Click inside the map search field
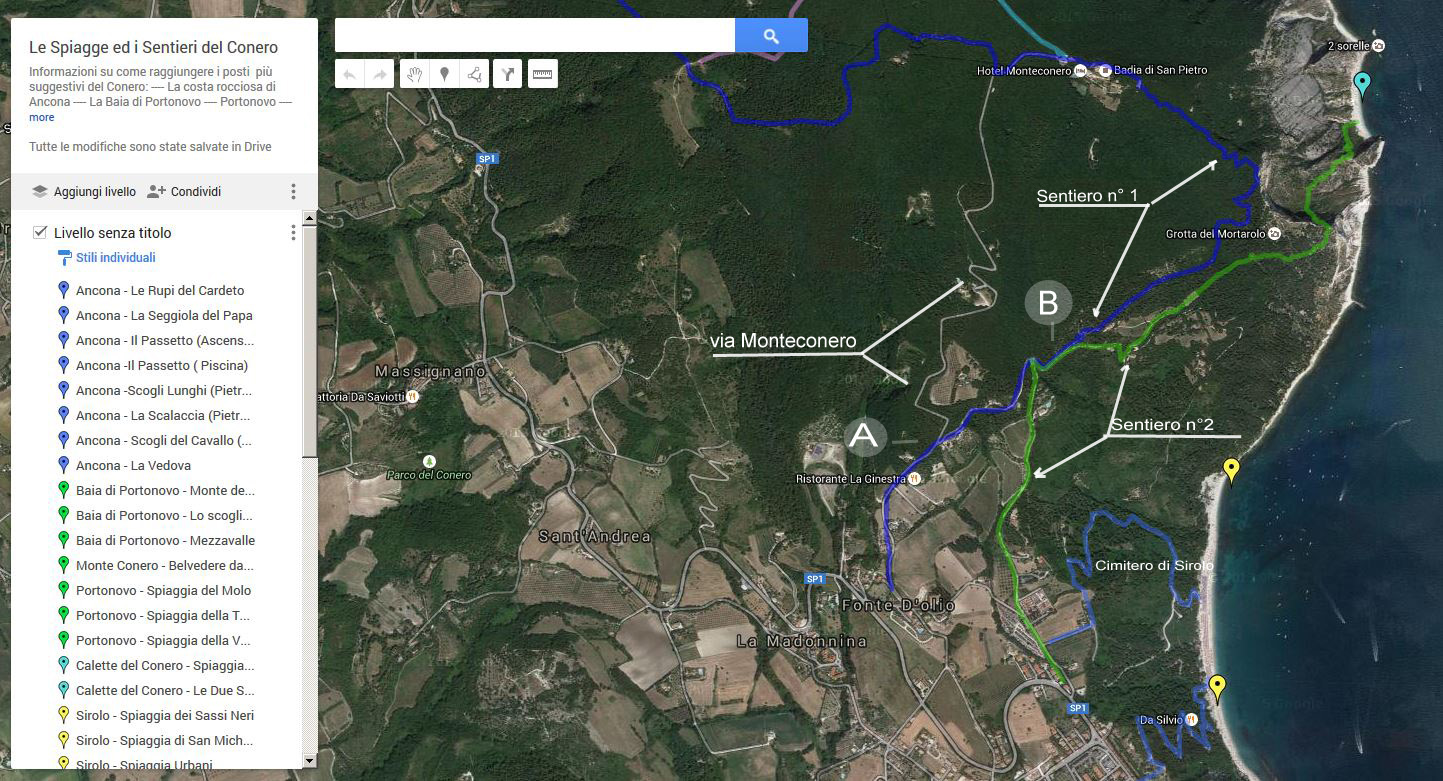This screenshot has height=781, width=1443. pyautogui.click(x=535, y=35)
